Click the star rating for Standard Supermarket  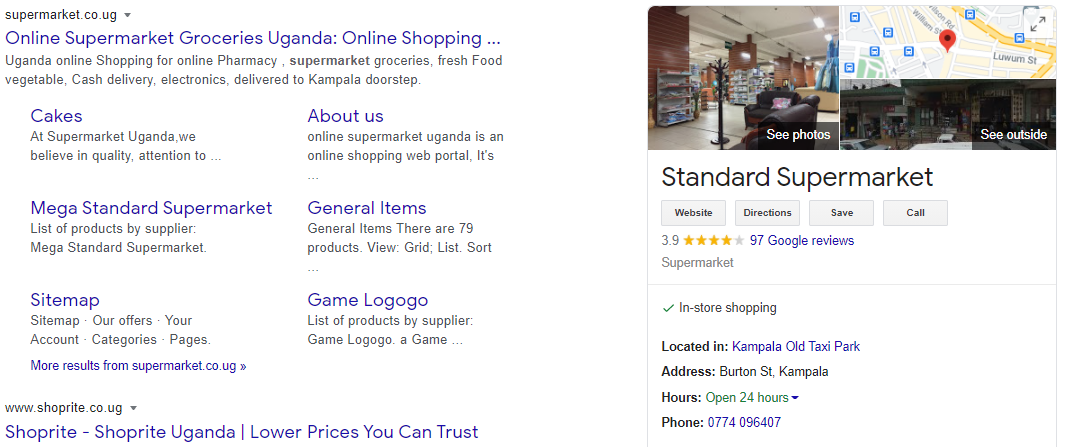[x=713, y=241]
